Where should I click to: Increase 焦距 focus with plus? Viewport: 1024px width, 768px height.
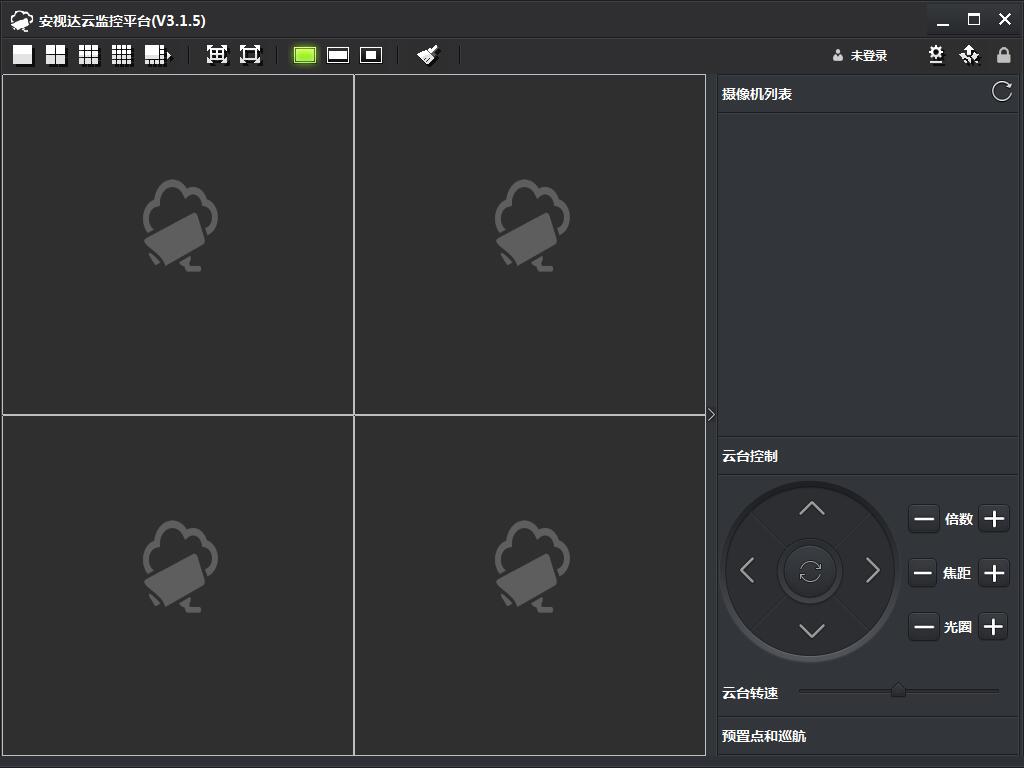(994, 573)
